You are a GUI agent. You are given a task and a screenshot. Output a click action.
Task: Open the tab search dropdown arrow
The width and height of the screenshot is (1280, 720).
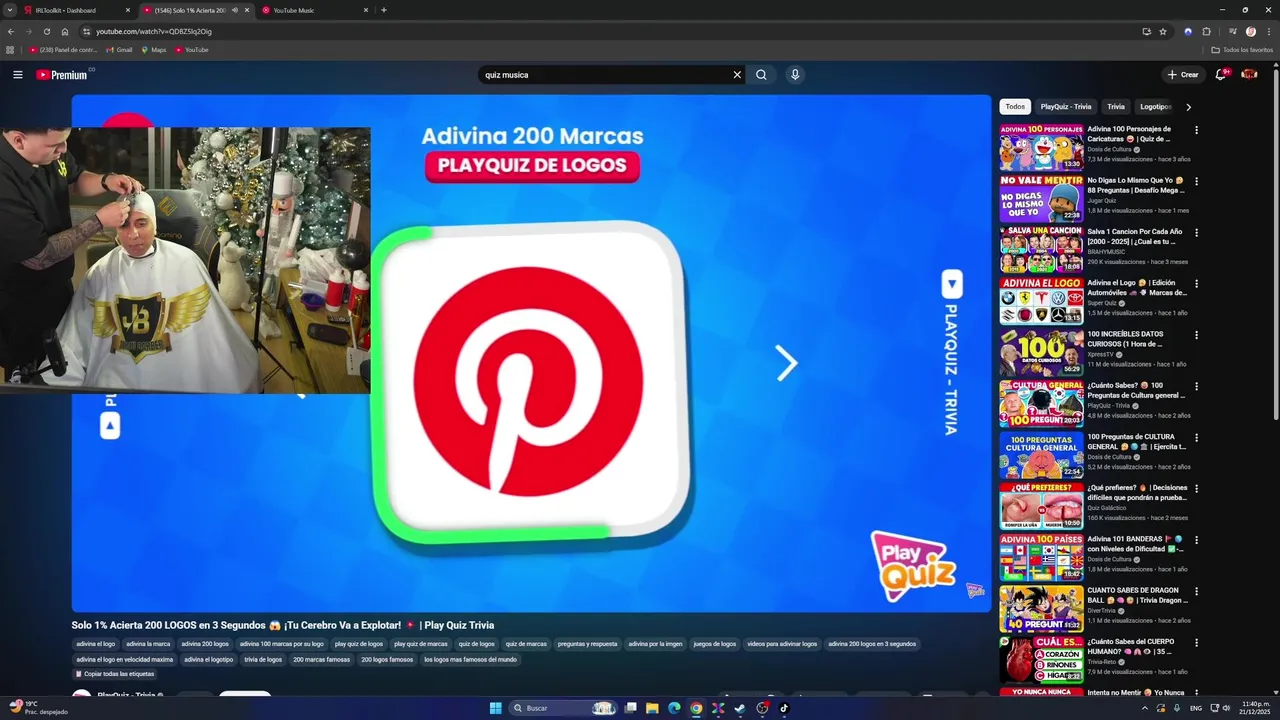[11, 10]
